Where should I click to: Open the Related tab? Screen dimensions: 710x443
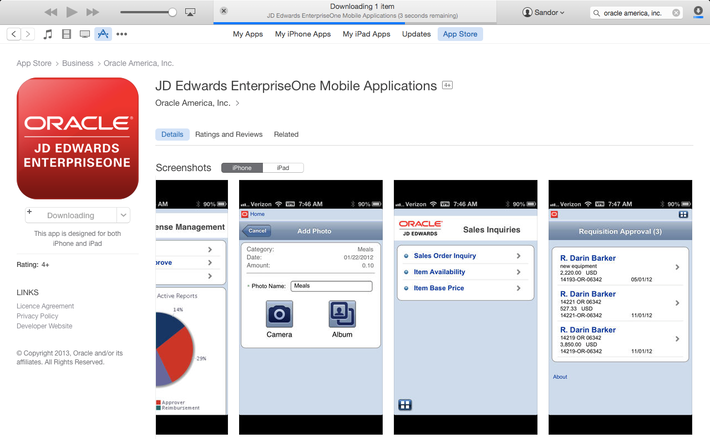[x=286, y=135]
